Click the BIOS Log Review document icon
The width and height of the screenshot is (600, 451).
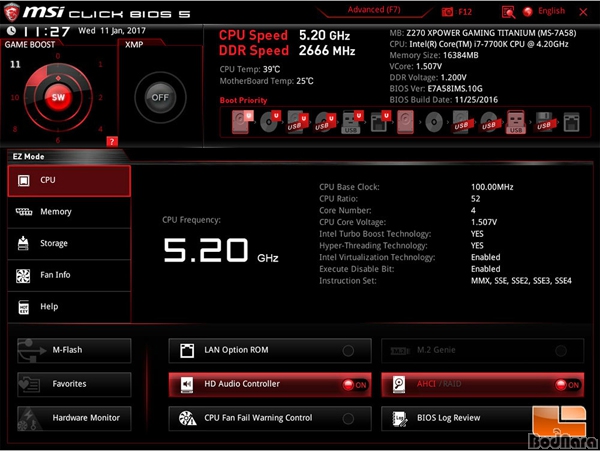[x=400, y=418]
